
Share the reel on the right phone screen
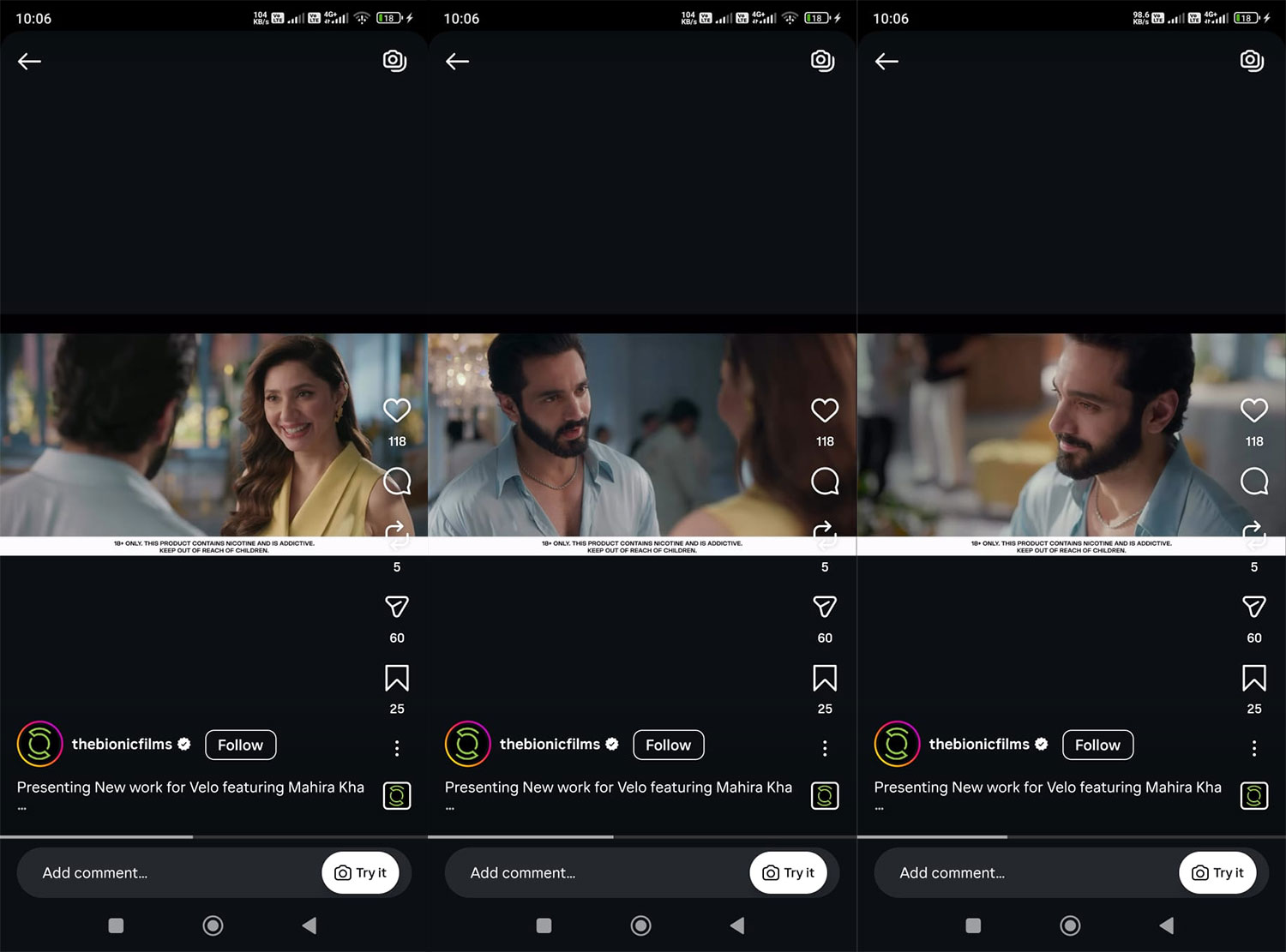pos(1253,607)
